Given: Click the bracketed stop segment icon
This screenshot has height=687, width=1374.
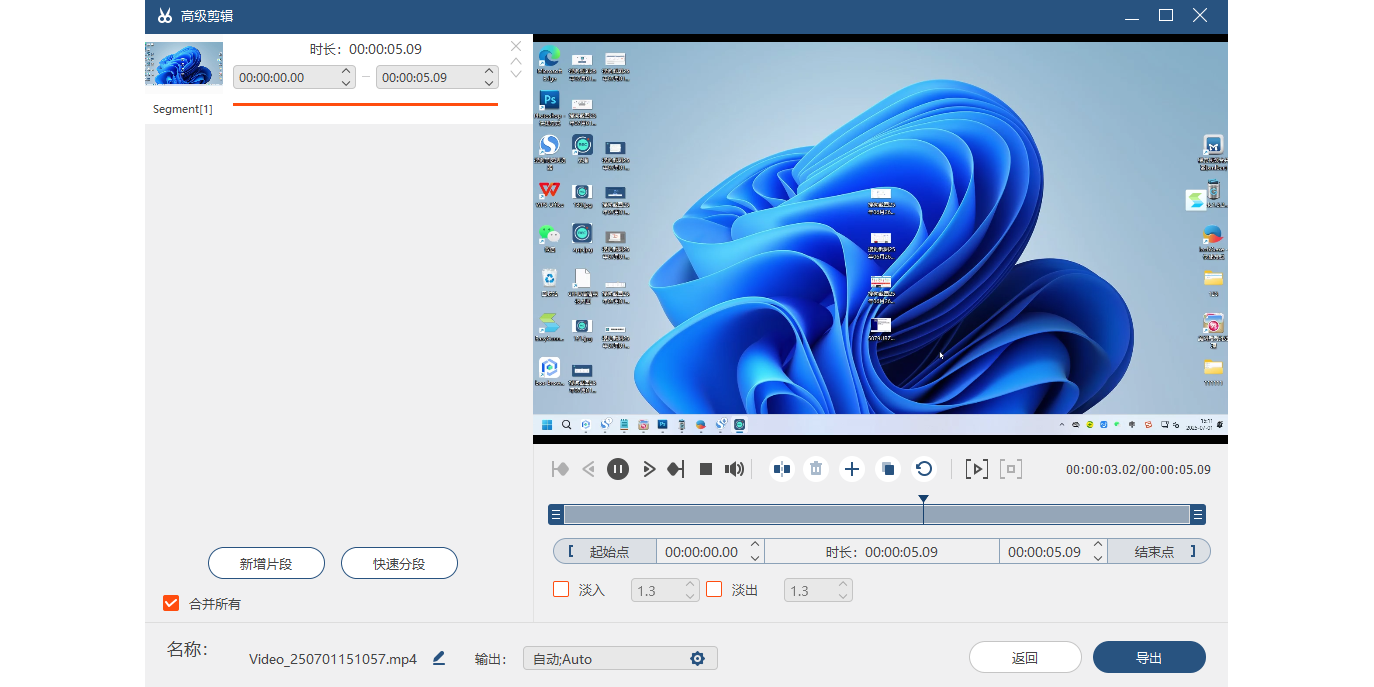Looking at the screenshot, I should tap(1011, 469).
